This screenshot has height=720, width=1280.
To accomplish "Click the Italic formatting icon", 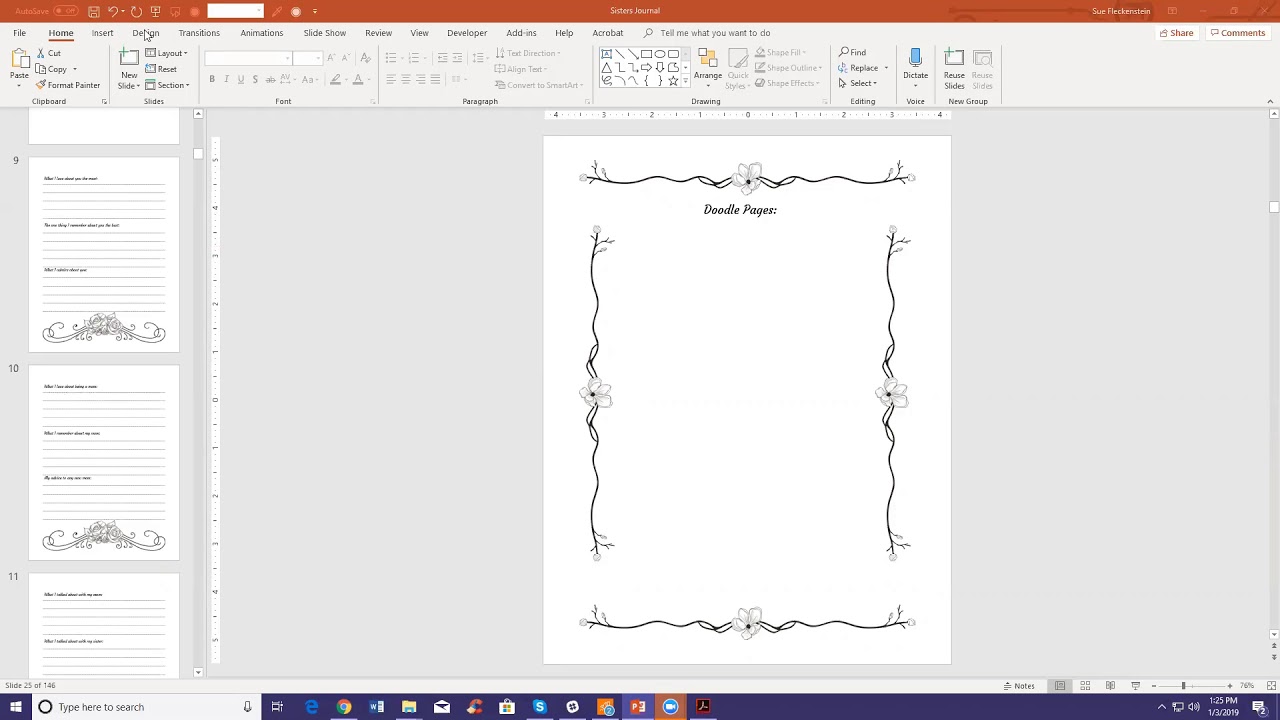I will tap(226, 79).
